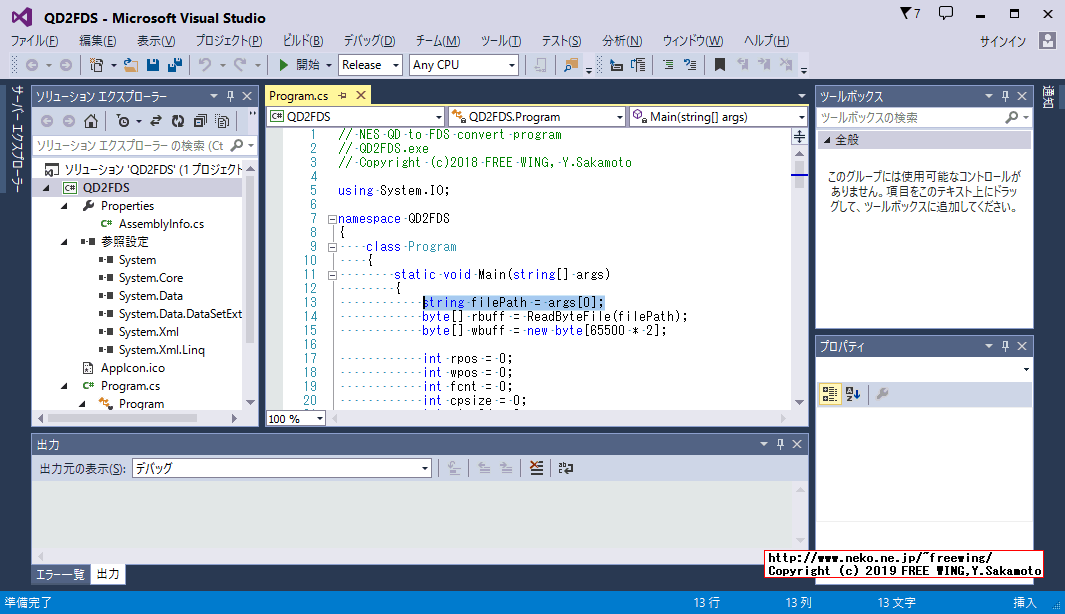Click サインイン to sign in
Screen dimensions: 1065x614
point(1002,41)
